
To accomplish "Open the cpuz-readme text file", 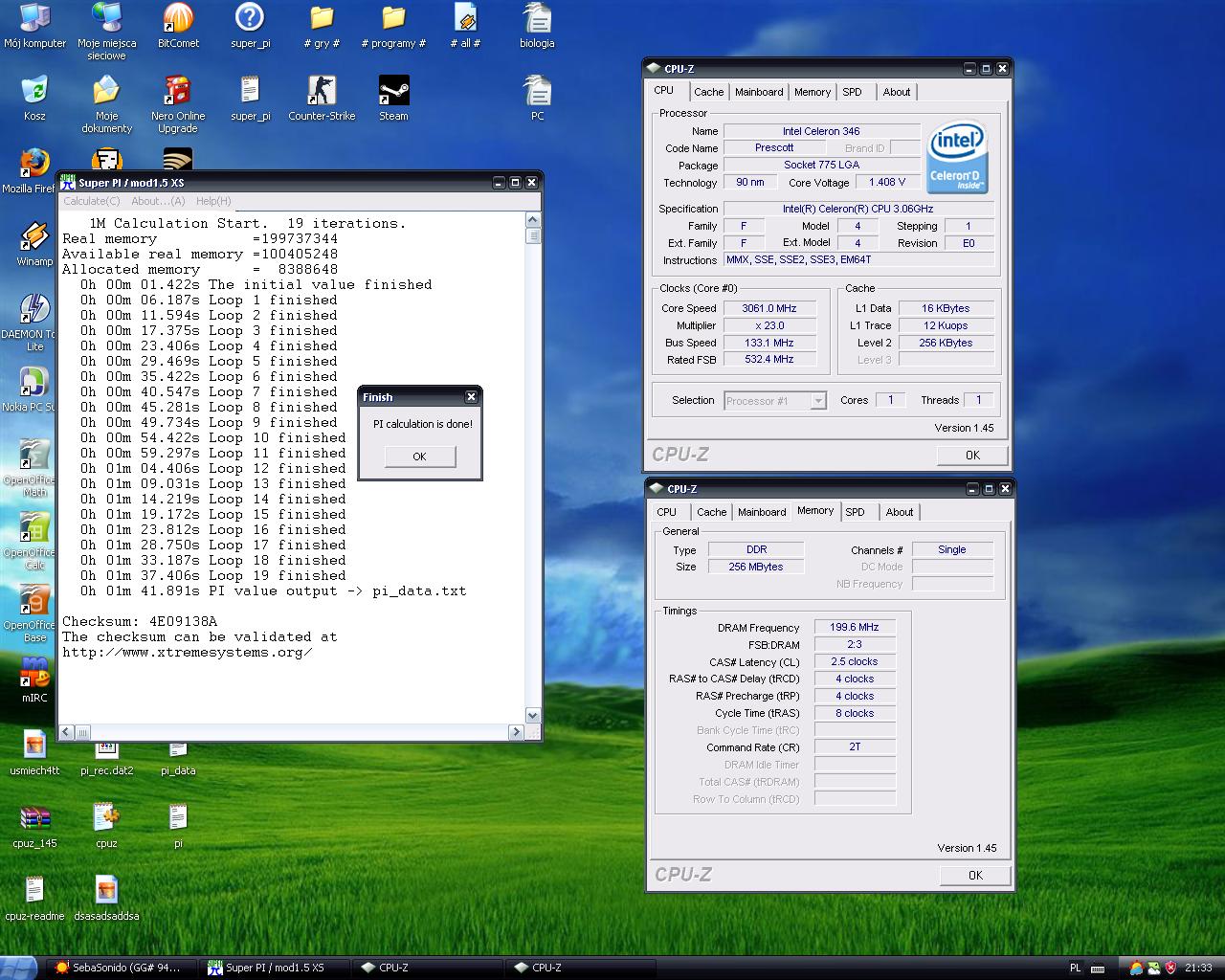I will [x=34, y=899].
